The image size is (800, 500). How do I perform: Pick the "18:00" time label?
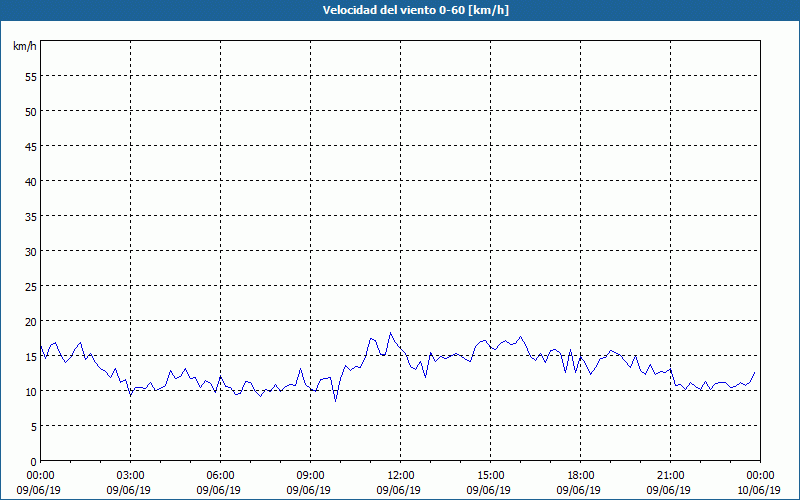[x=581, y=476]
